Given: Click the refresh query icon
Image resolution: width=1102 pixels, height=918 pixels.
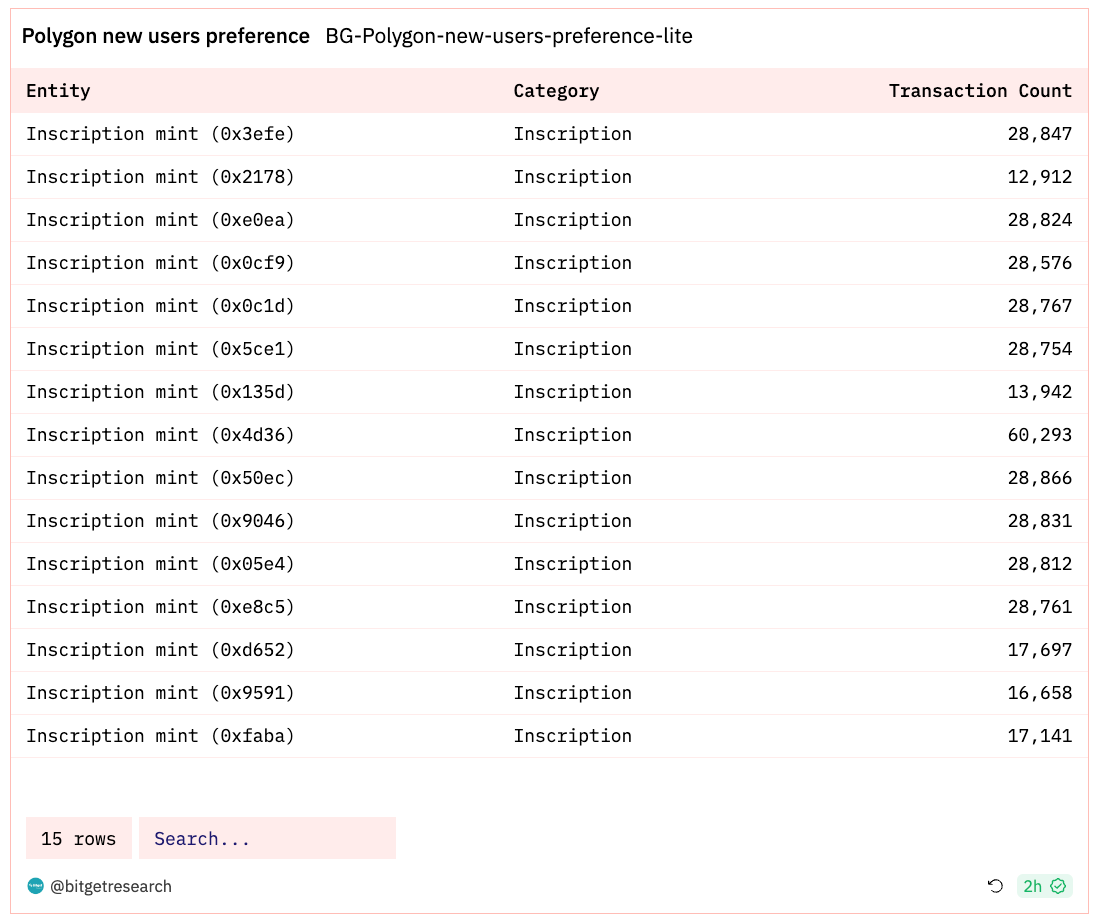Looking at the screenshot, I should [995, 886].
